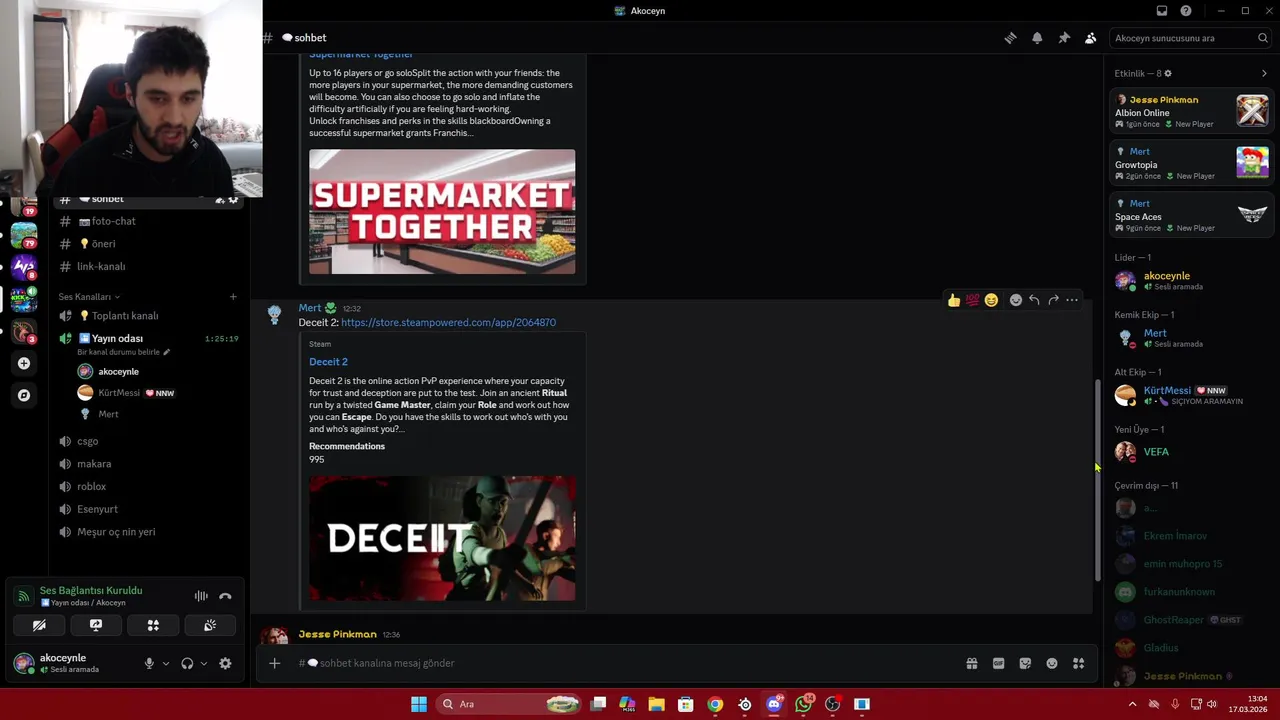Open Mert's Growtopia activity card
Image resolution: width=1280 pixels, height=720 pixels.
[x=1192, y=163]
